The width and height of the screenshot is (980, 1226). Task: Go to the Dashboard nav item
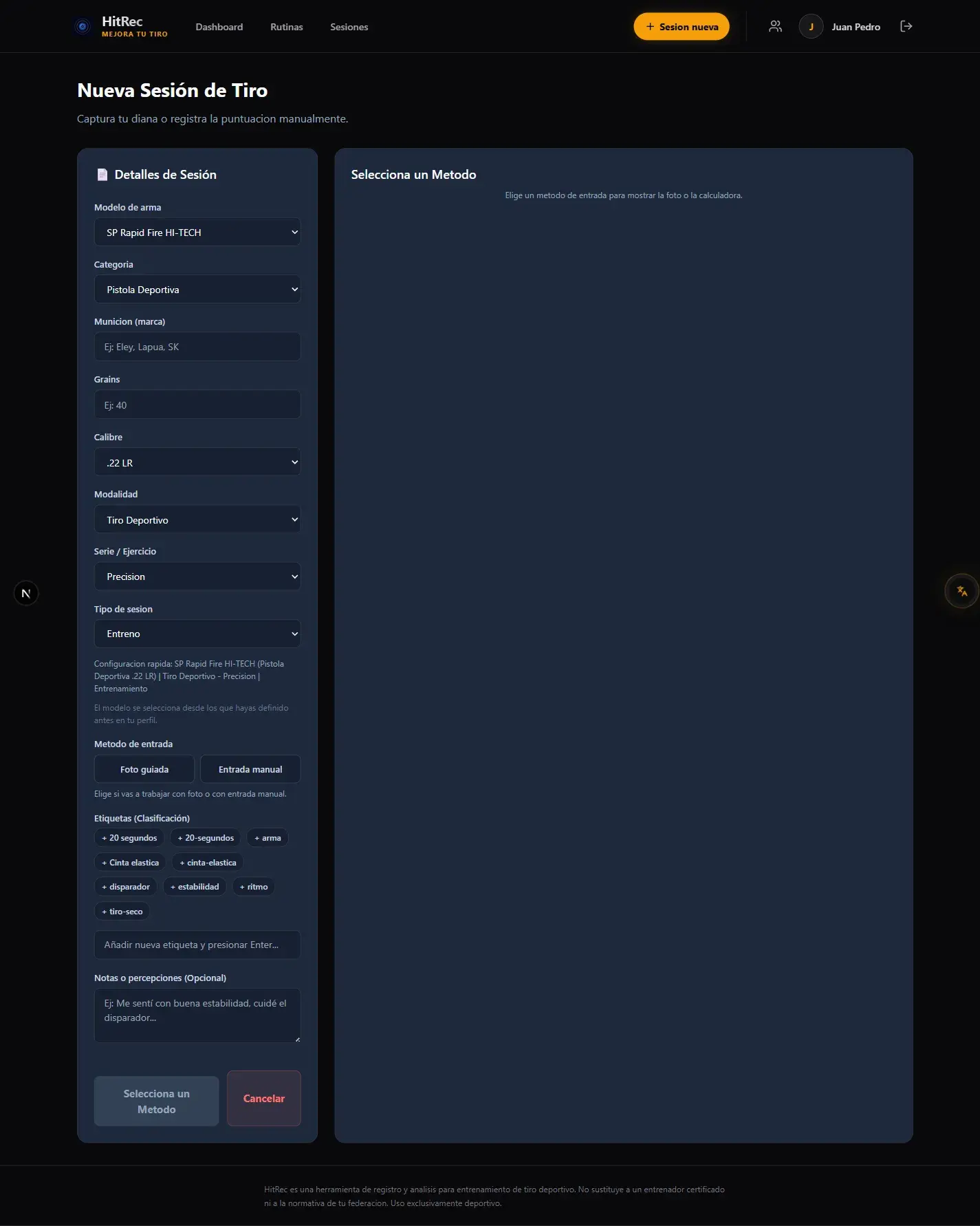pos(219,27)
